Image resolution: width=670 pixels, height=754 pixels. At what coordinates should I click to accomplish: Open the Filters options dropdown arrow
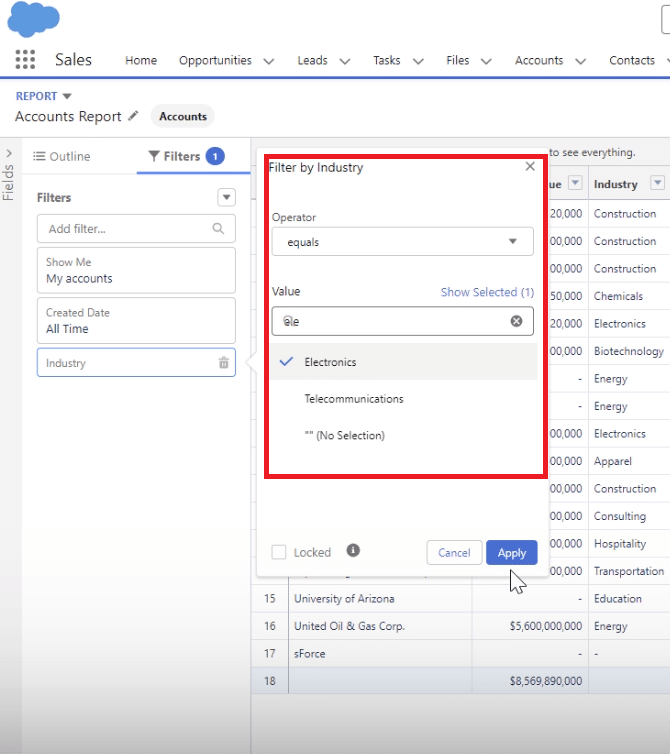click(x=227, y=197)
